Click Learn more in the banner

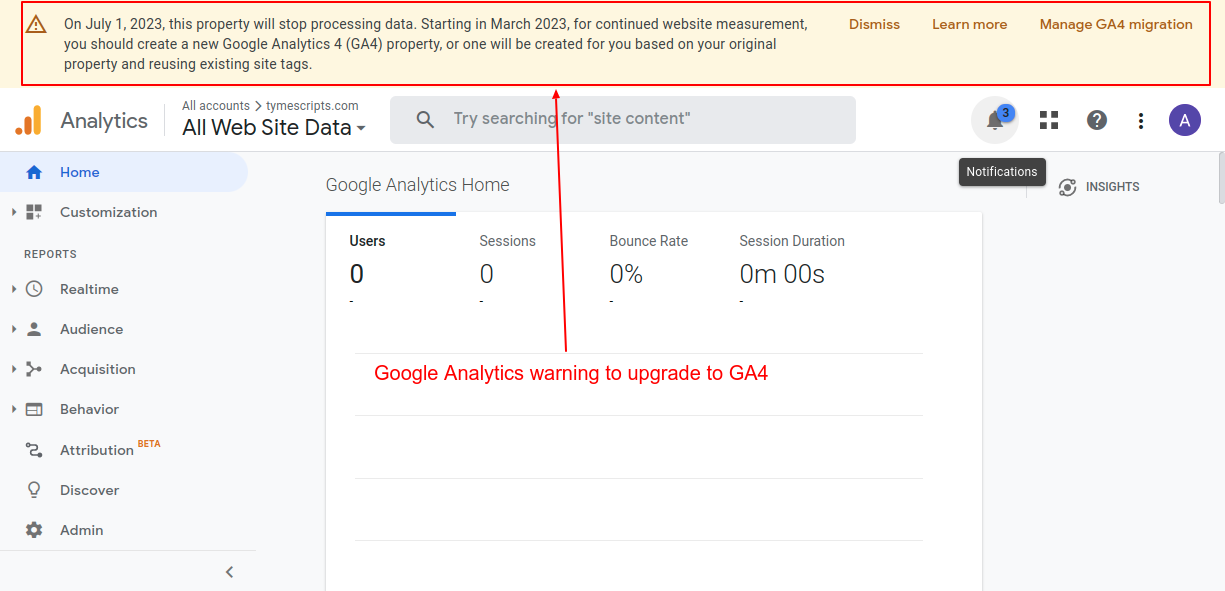click(969, 24)
